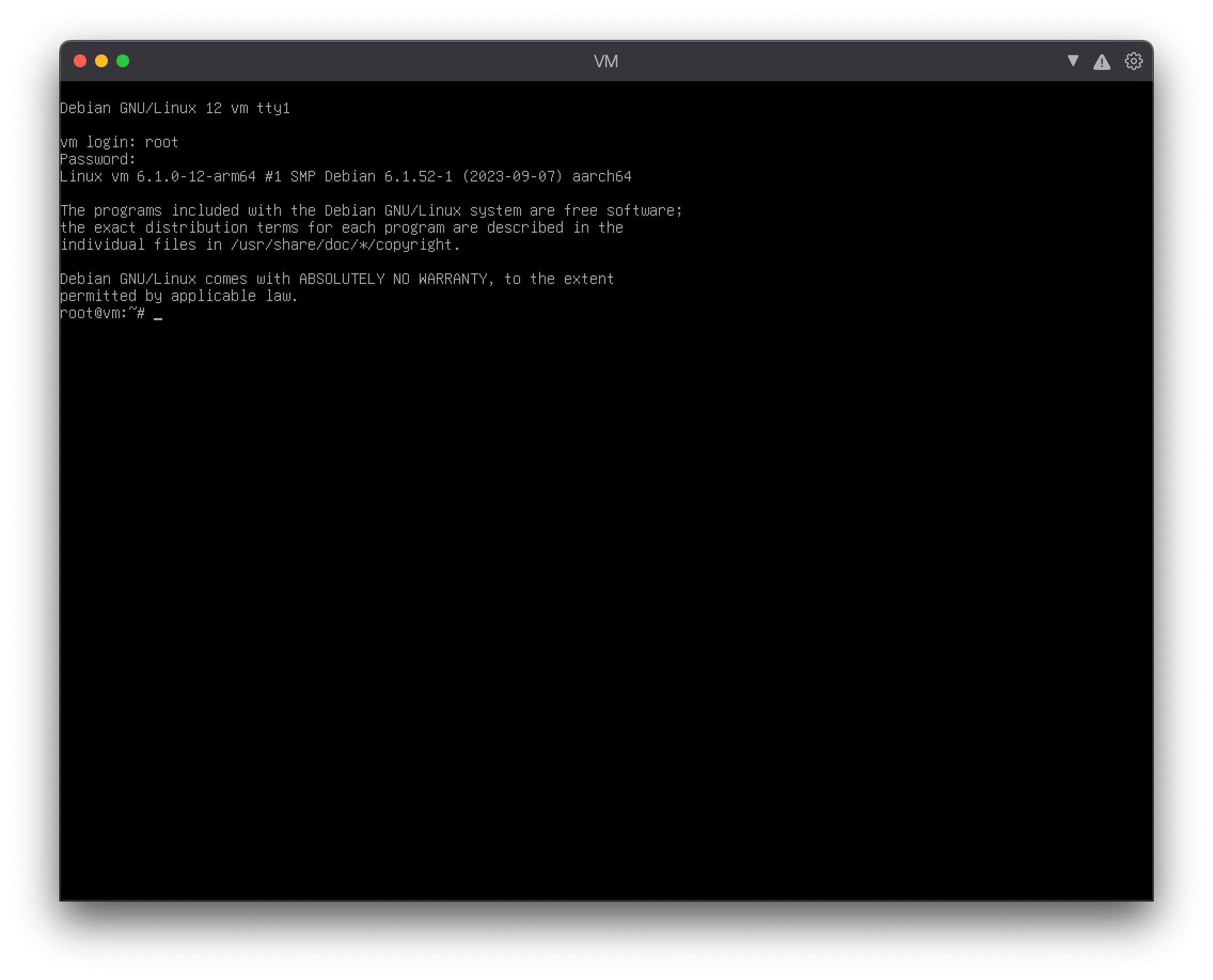Click the dark title bar background

click(x=395, y=61)
